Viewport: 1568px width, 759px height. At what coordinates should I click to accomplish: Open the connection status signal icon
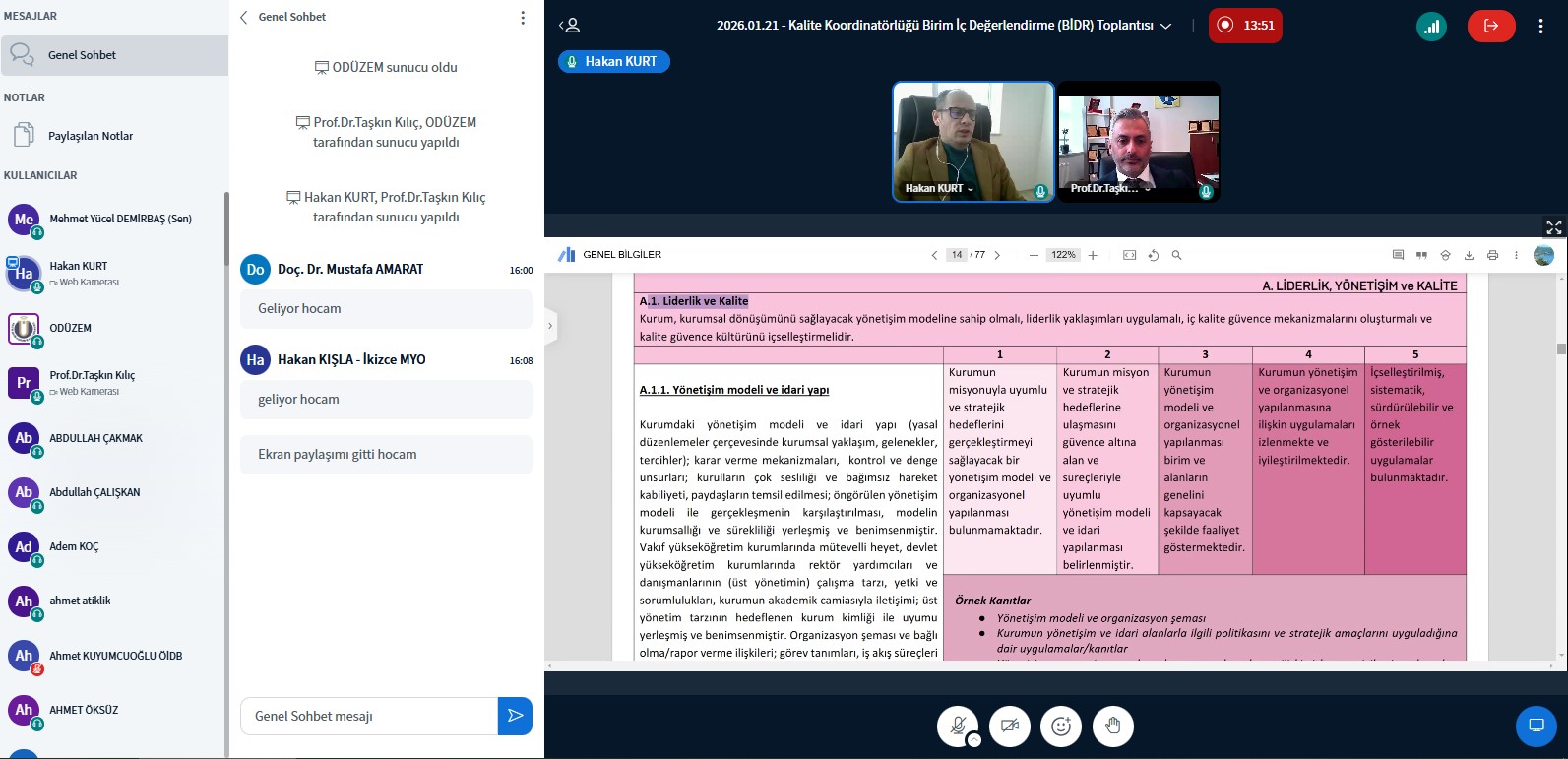pyautogui.click(x=1432, y=26)
